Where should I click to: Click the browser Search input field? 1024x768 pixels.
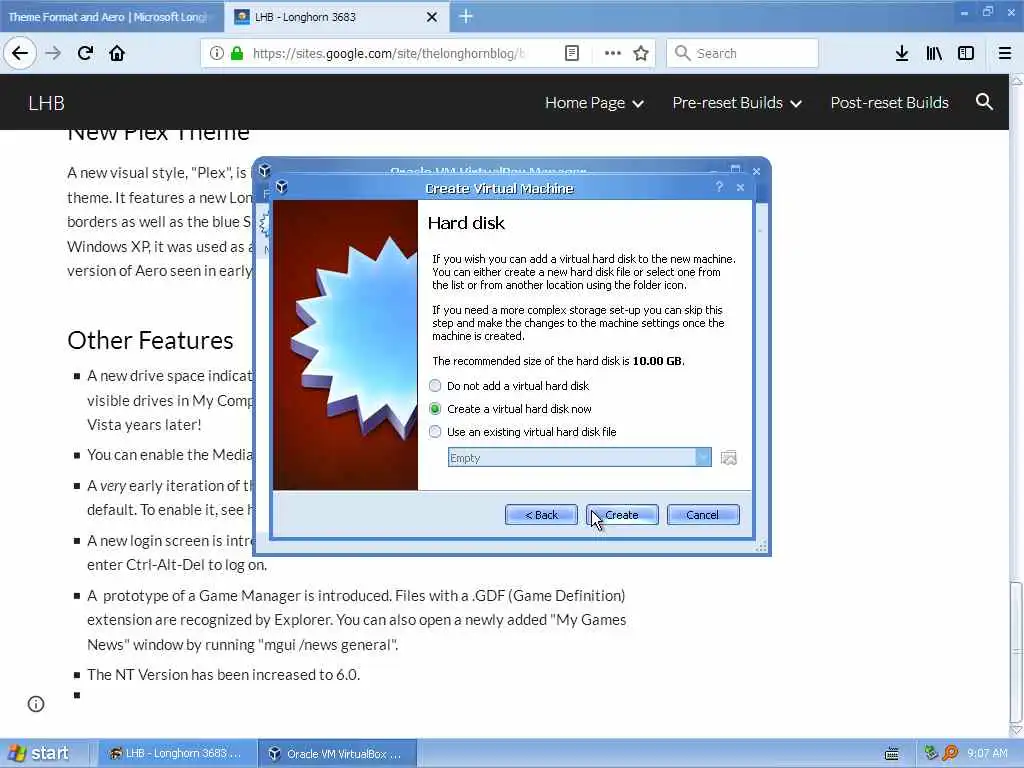(x=743, y=53)
